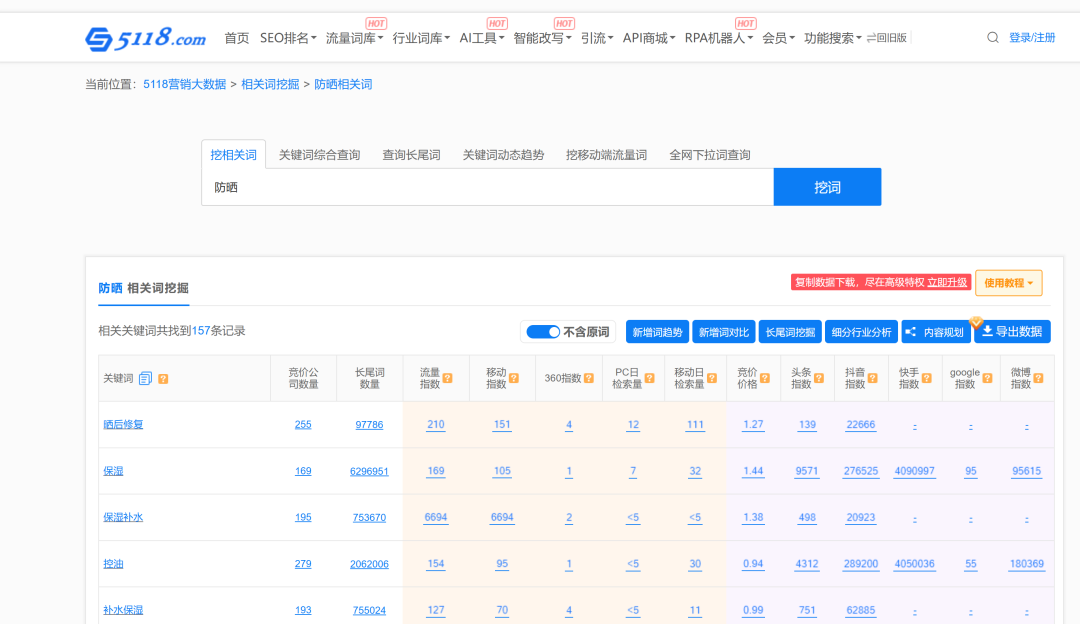Click the 5118.com logo

(145, 38)
